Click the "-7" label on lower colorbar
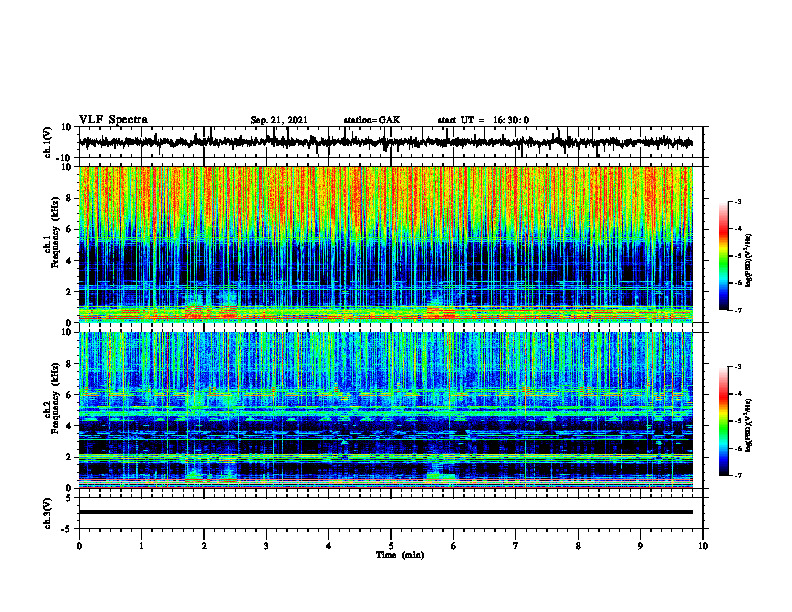Image resolution: width=792 pixels, height=612 pixels. coord(738,475)
